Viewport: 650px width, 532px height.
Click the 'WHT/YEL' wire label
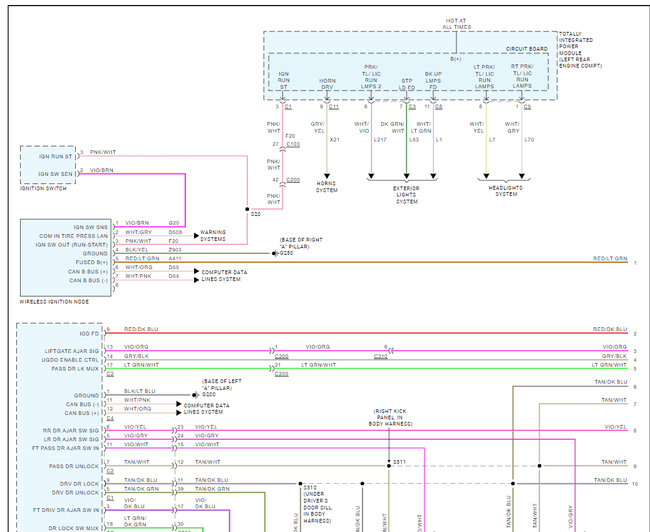(x=477, y=127)
